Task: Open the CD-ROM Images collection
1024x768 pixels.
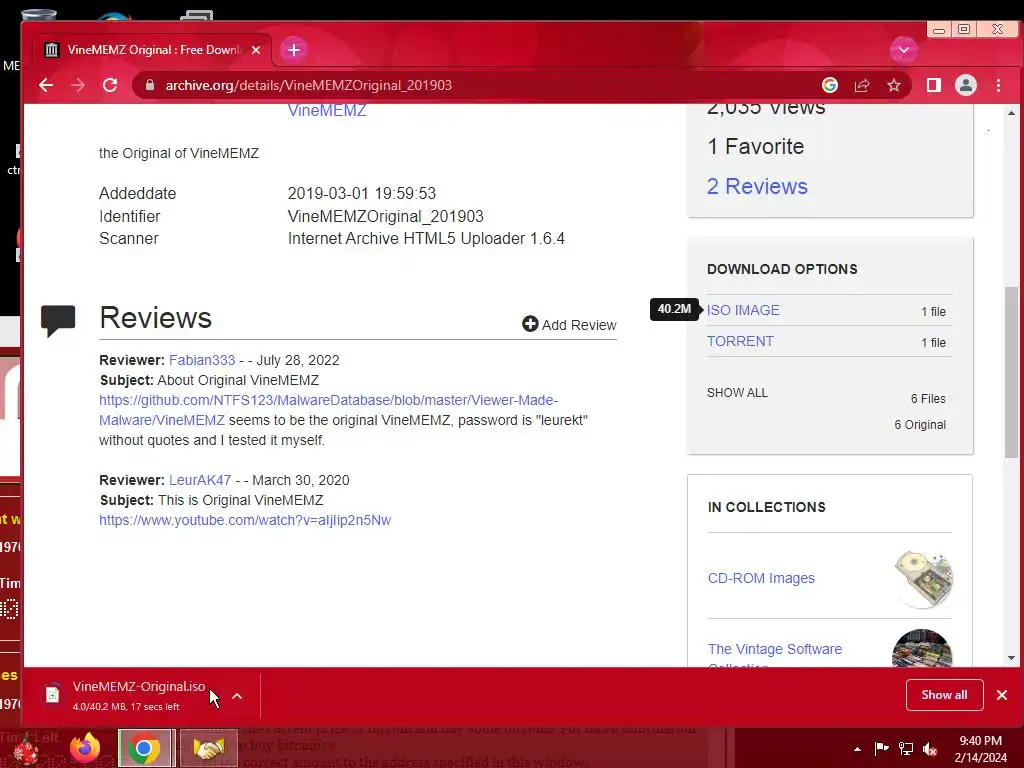Action: pos(761,579)
